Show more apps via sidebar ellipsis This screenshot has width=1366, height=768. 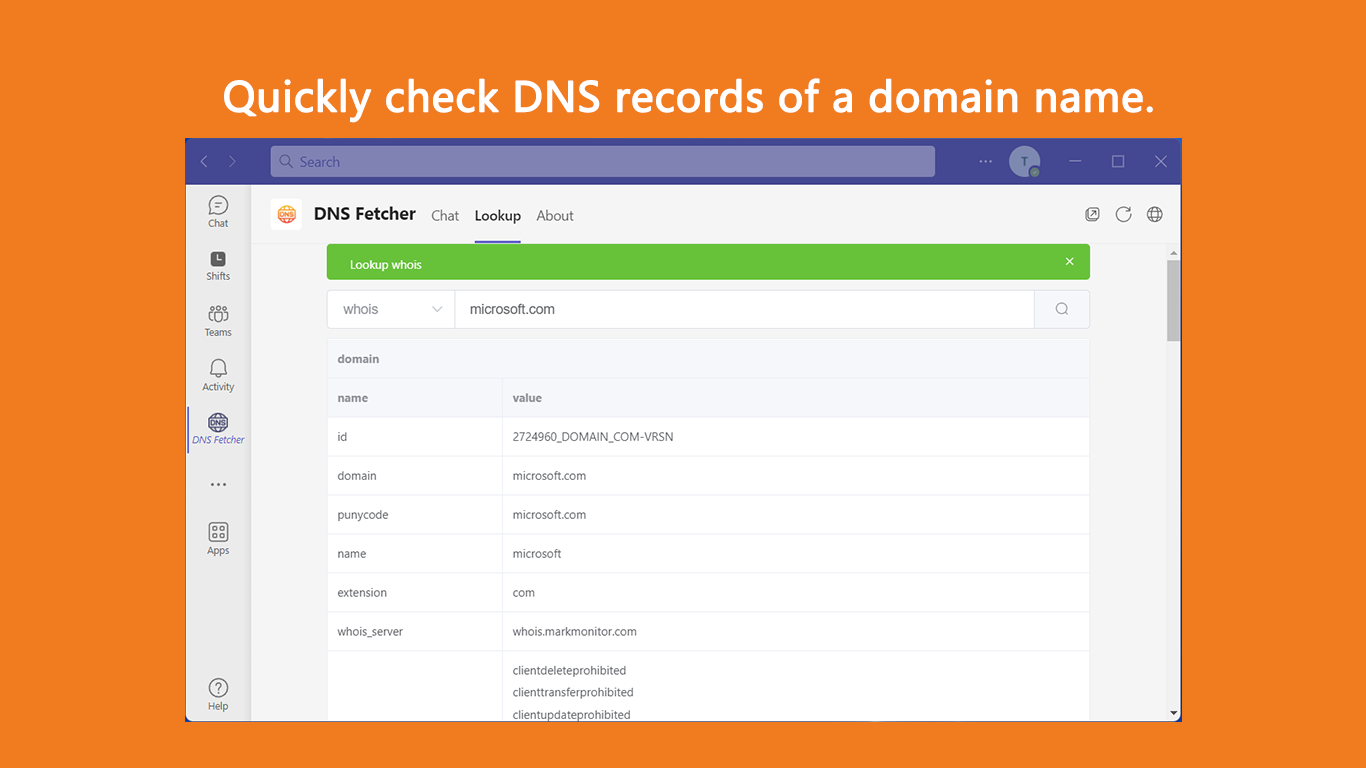tap(218, 485)
